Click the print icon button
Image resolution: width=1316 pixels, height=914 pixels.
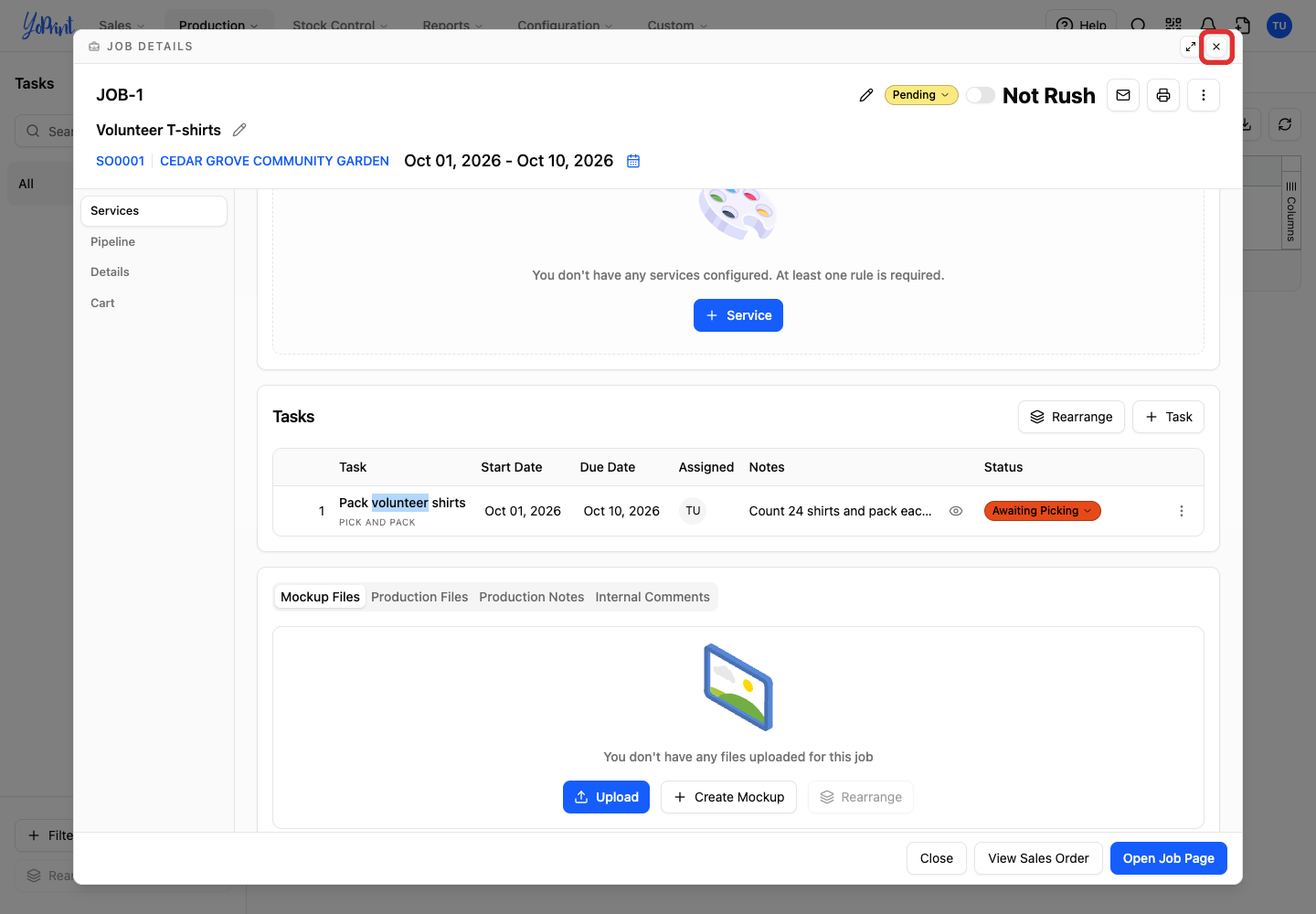click(1163, 95)
